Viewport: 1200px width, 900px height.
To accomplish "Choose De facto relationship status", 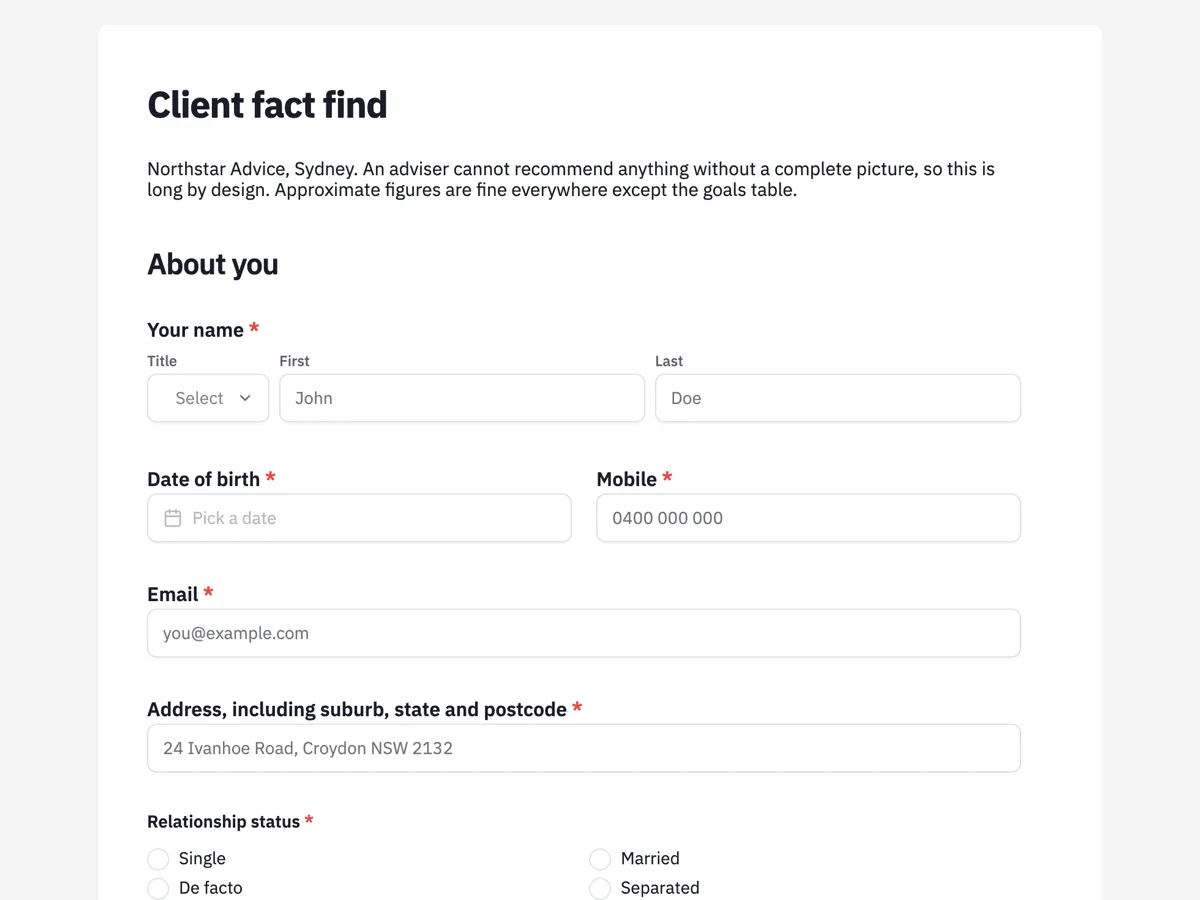I will (158, 888).
